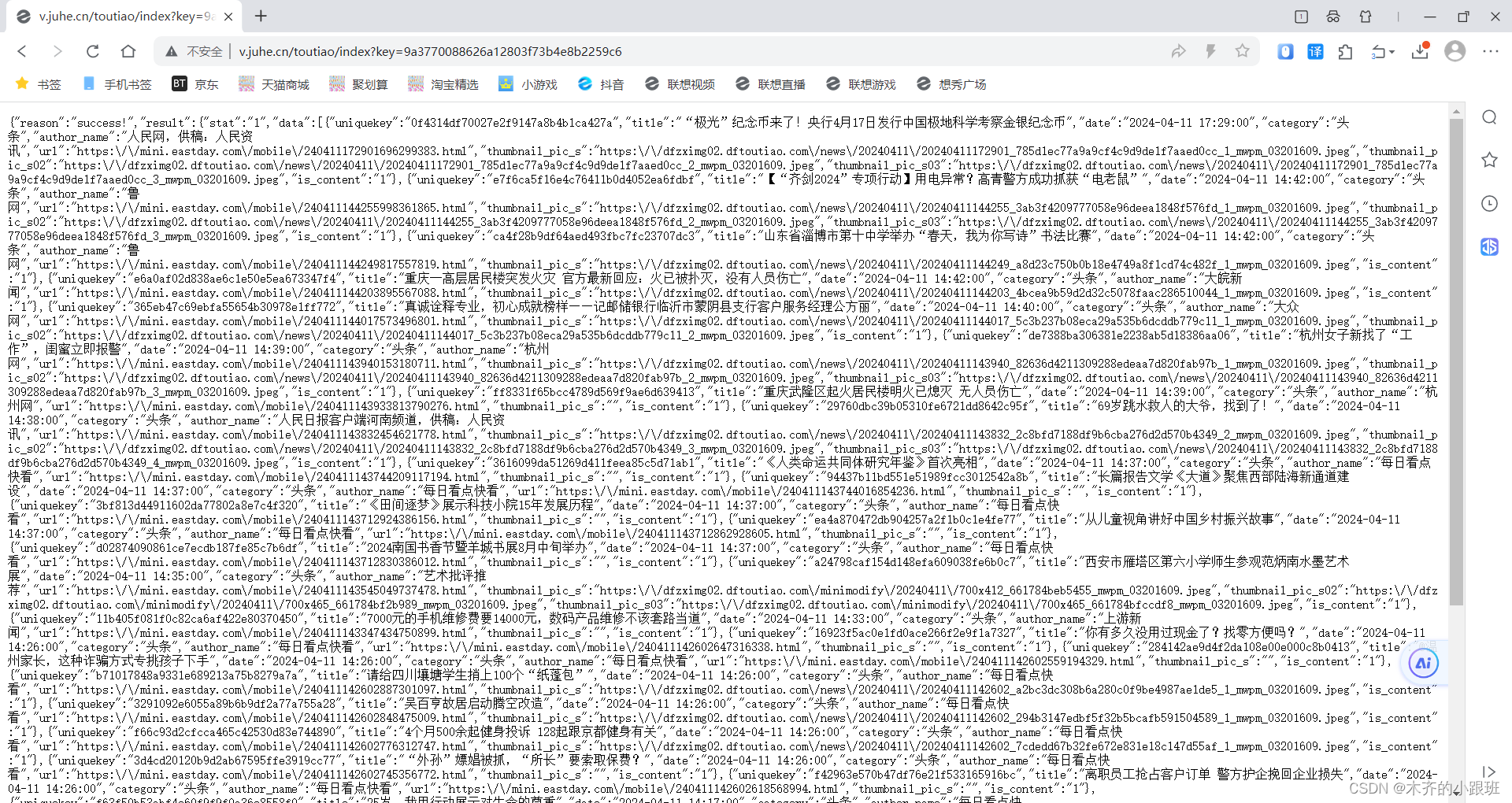This screenshot has width=1512, height=803.
Task: Reload the current page
Action: 92,51
